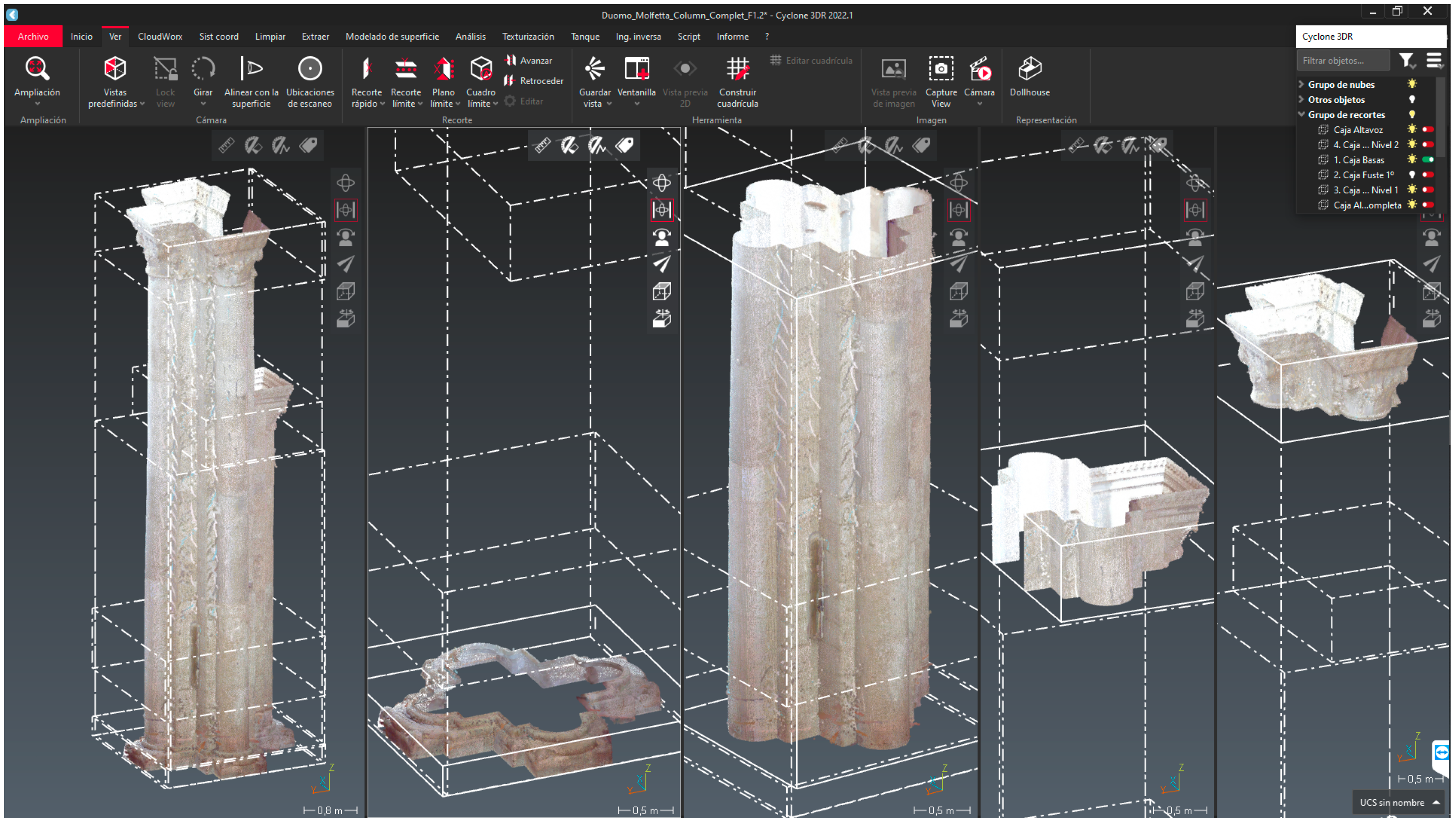Open the Análisis ribbon tab
Viewport: 1456px width, 824px height.
470,36
